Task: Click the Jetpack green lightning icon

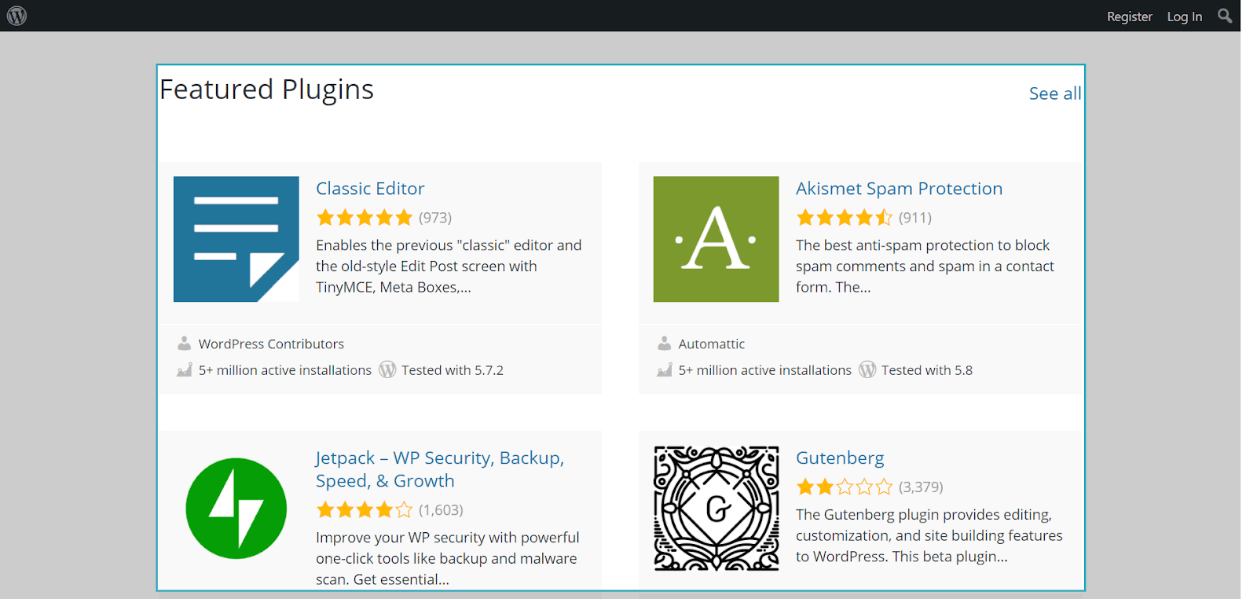Action: pos(236,508)
